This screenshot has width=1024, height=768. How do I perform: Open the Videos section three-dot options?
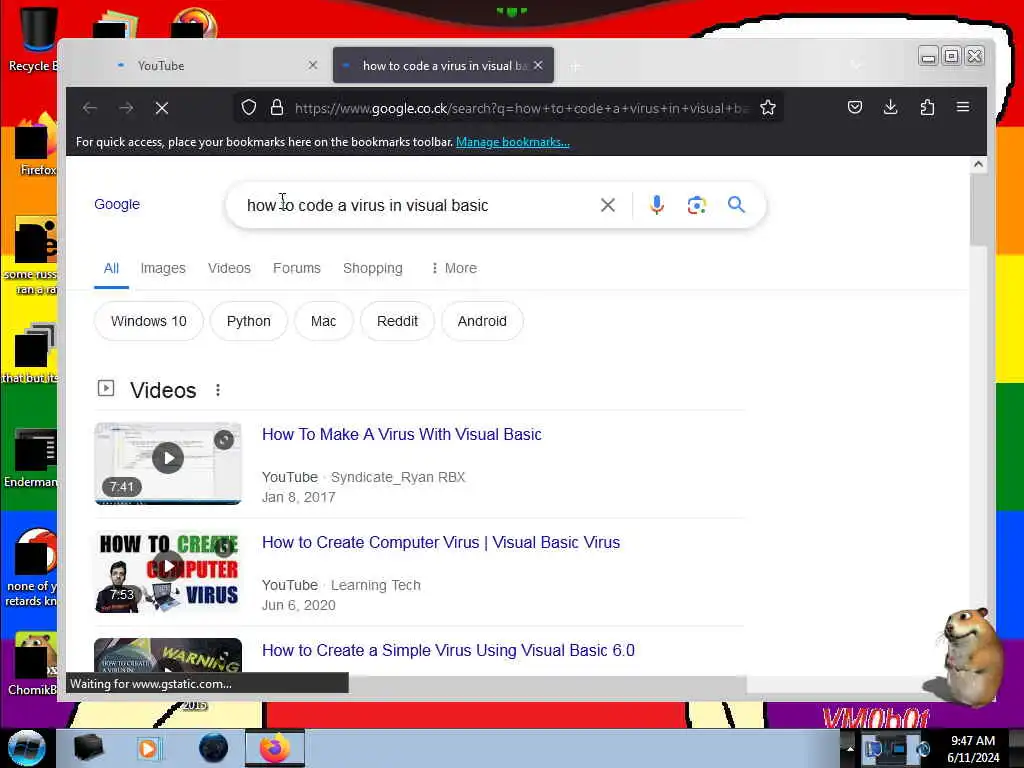pyautogui.click(x=217, y=390)
